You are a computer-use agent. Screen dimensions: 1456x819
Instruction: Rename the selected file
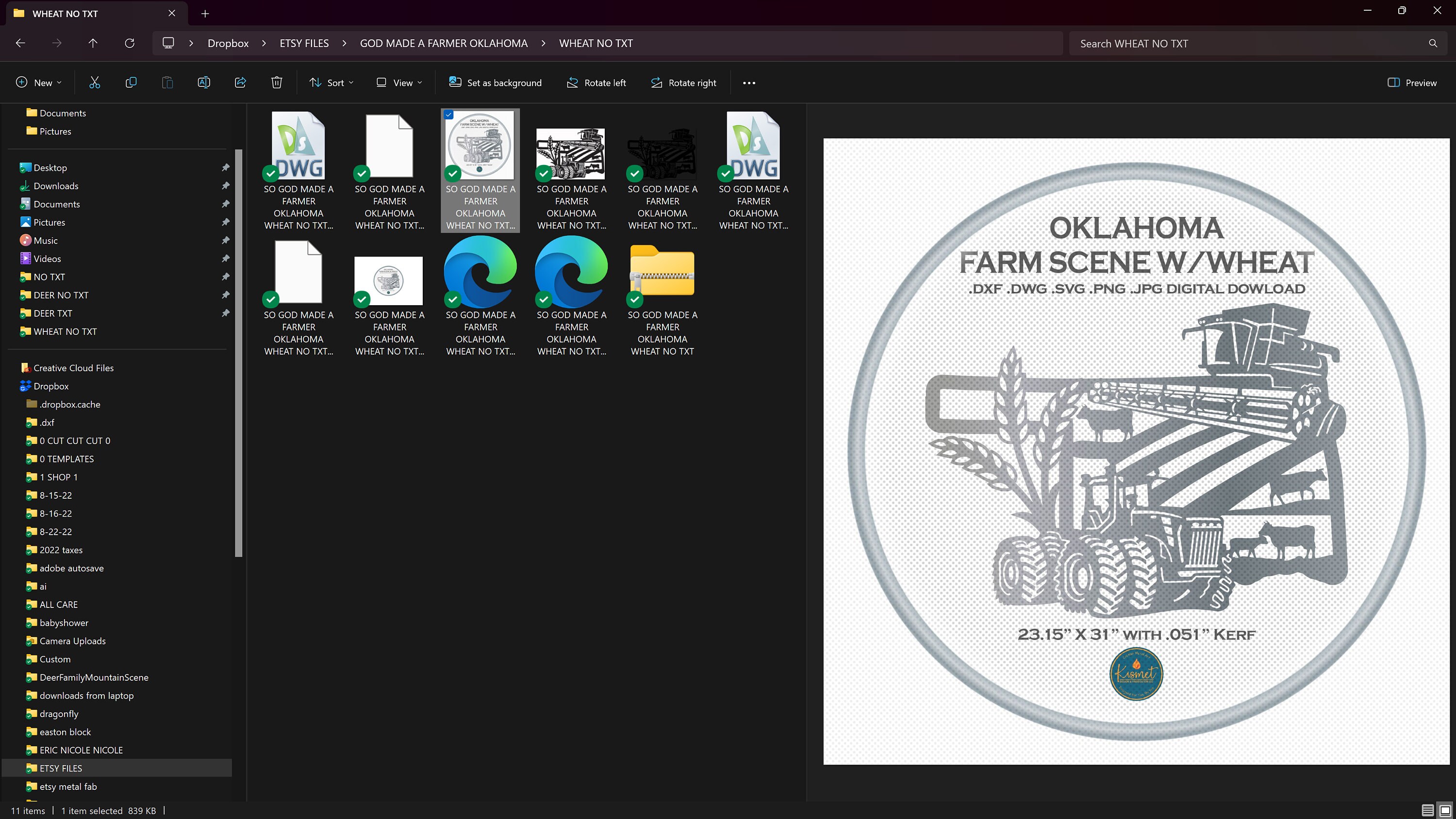tap(203, 82)
